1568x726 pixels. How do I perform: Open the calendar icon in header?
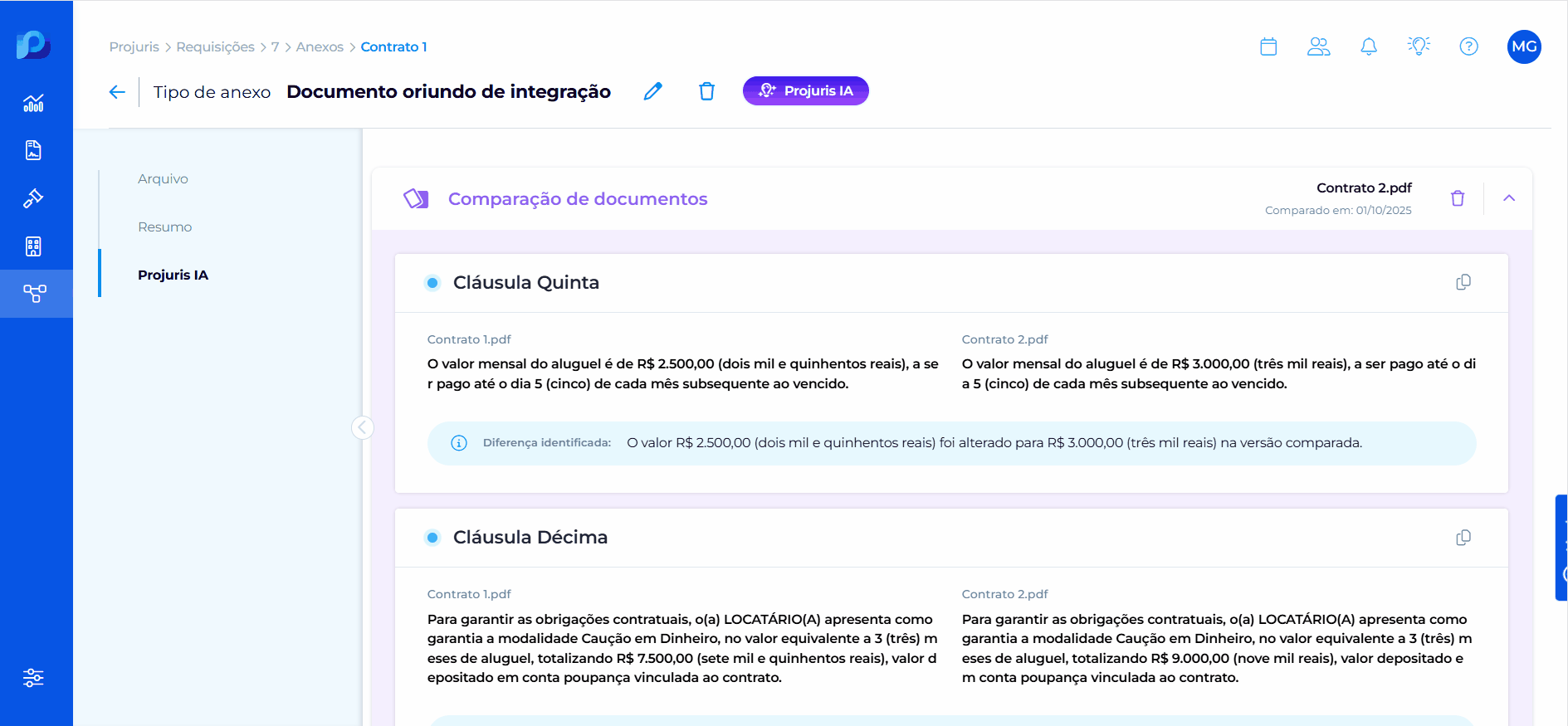(x=1268, y=46)
